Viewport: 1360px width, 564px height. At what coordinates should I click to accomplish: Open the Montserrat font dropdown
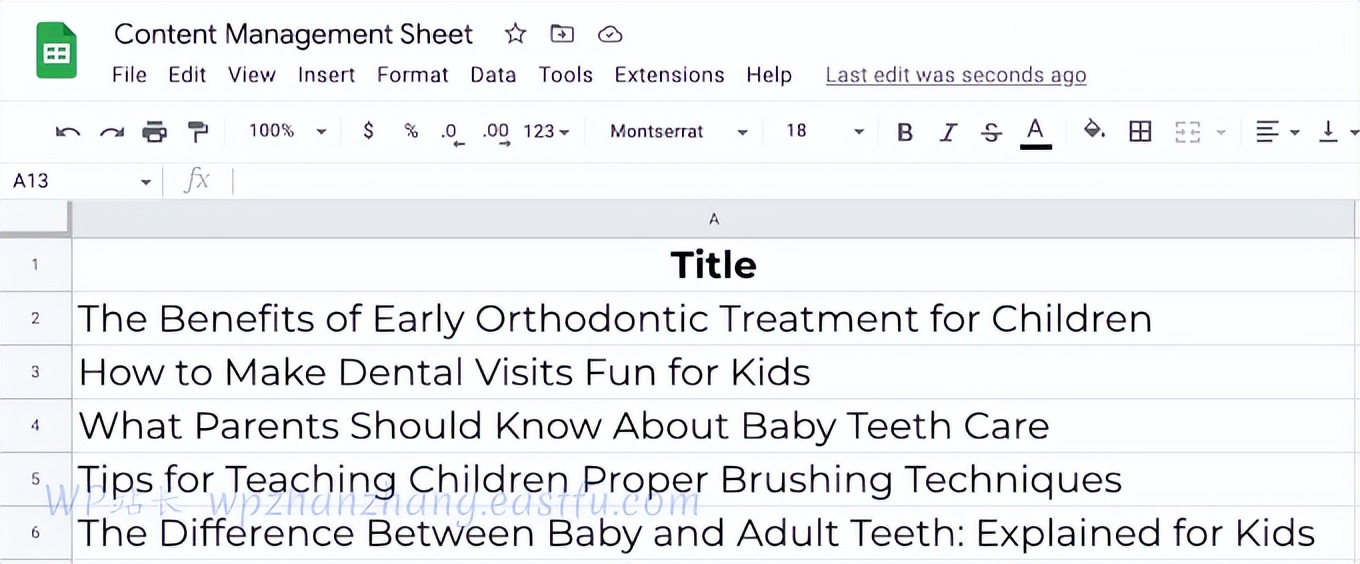click(679, 131)
